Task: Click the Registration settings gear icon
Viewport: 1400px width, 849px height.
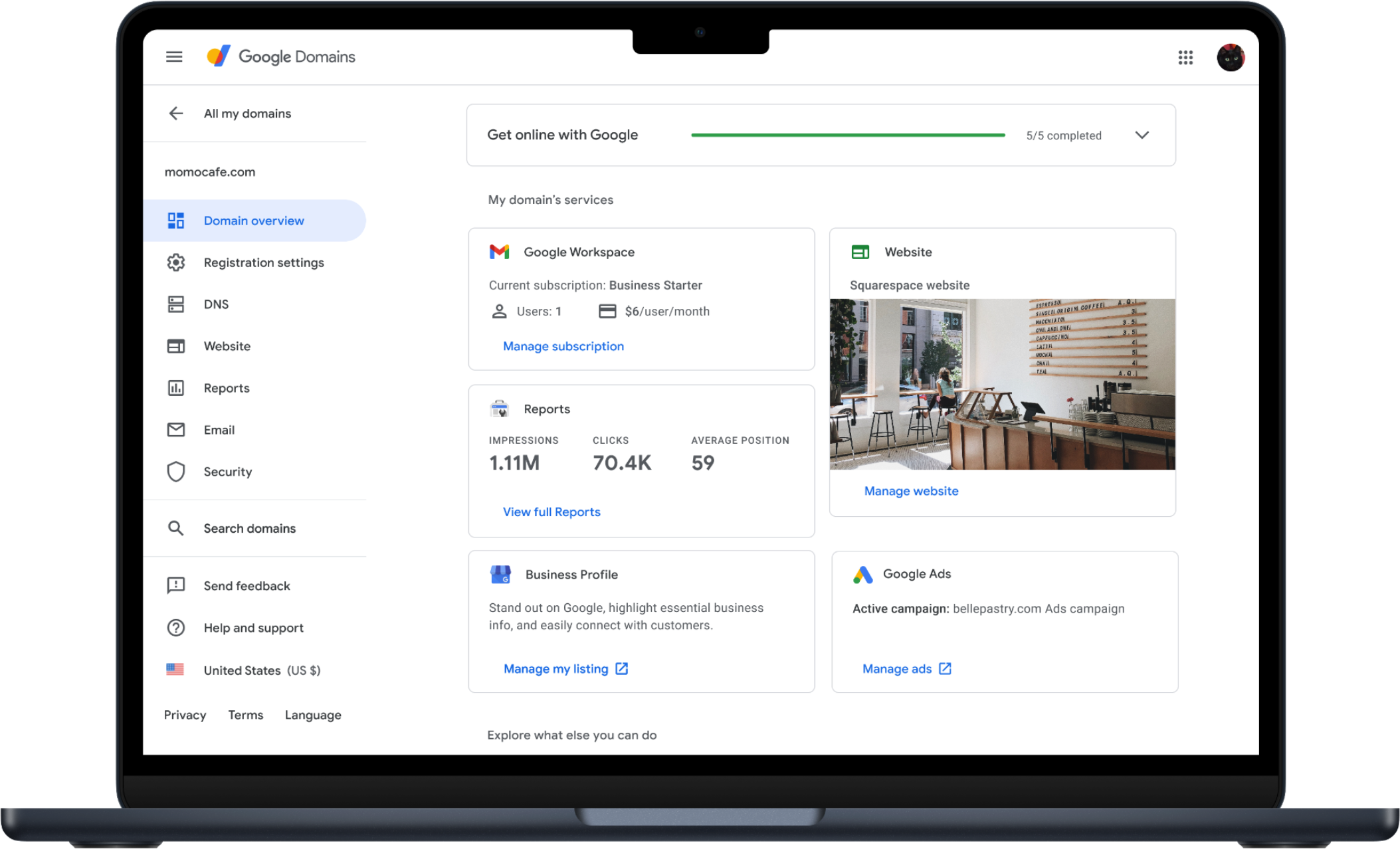Action: [175, 262]
